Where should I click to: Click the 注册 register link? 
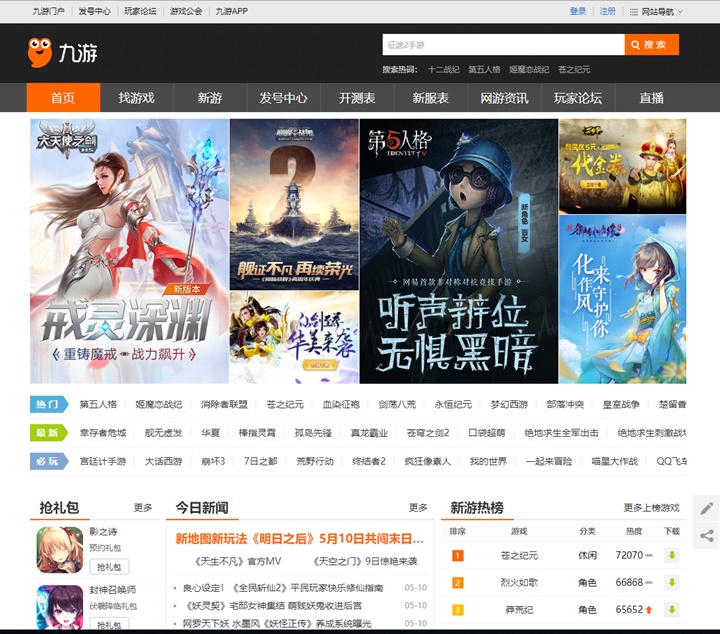pos(608,11)
